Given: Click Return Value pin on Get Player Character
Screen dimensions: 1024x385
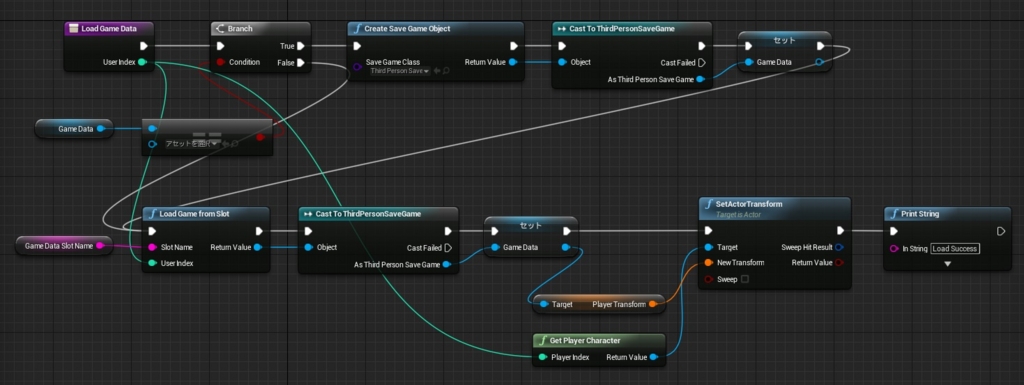Looking at the screenshot, I should 653,357.
